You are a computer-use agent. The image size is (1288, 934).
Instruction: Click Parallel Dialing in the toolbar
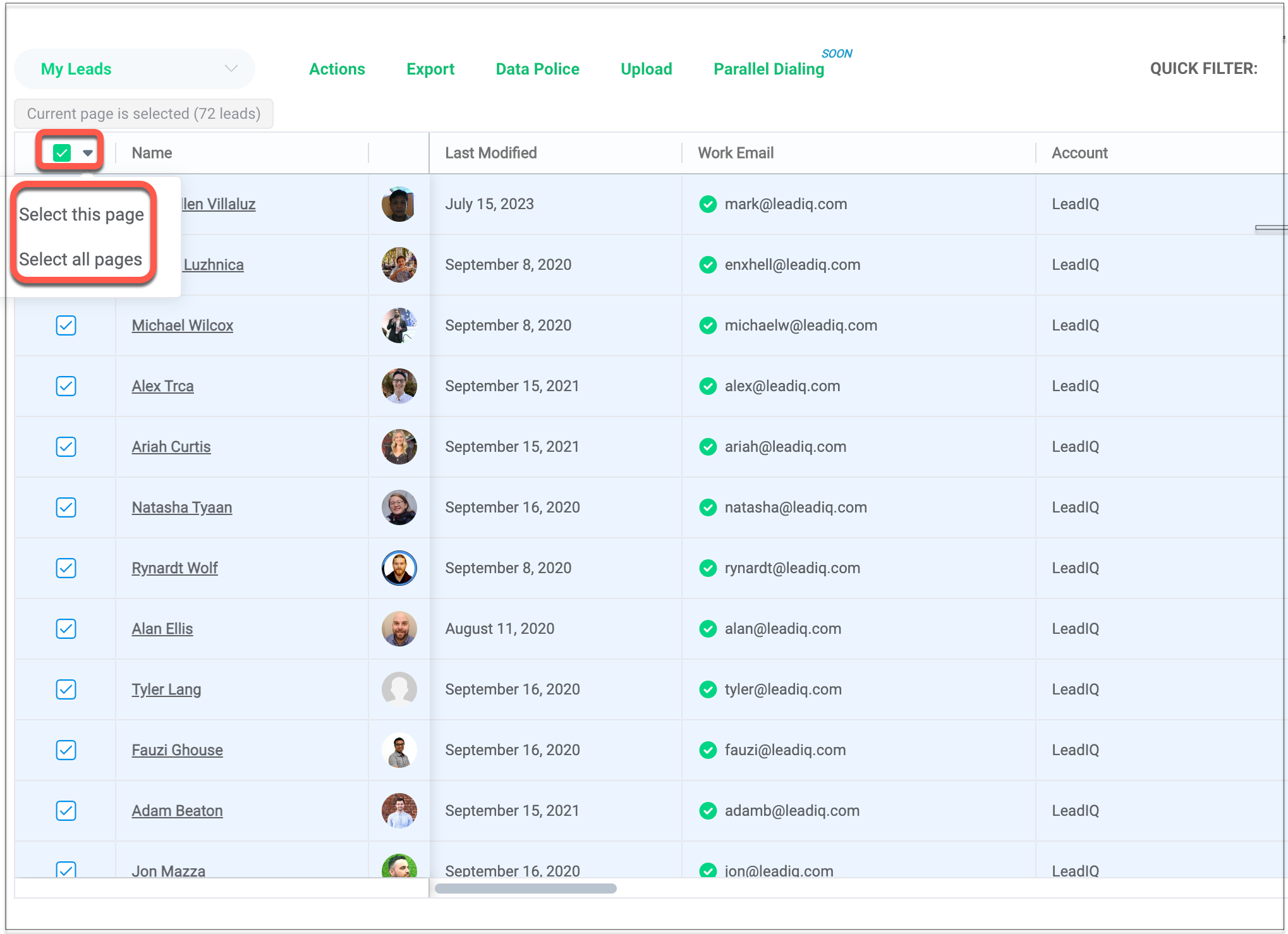[769, 69]
